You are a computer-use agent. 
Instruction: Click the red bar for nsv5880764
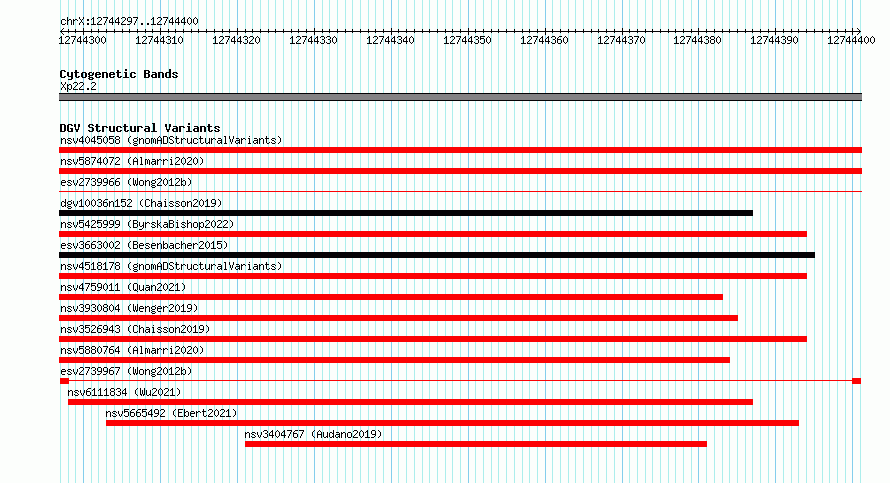(394, 360)
